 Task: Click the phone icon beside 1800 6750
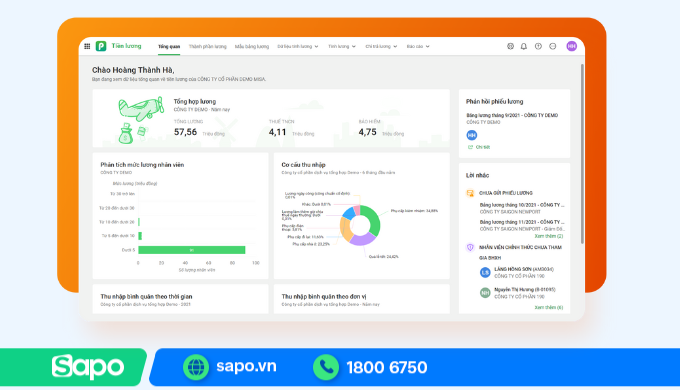(326, 367)
